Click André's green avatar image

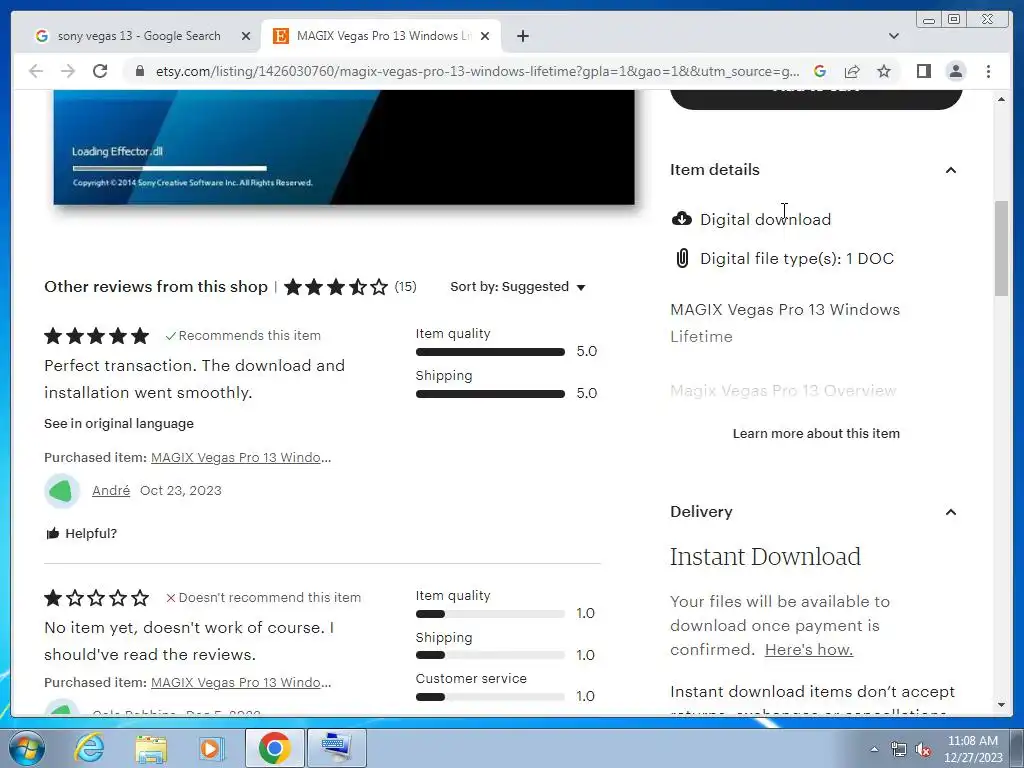62,491
